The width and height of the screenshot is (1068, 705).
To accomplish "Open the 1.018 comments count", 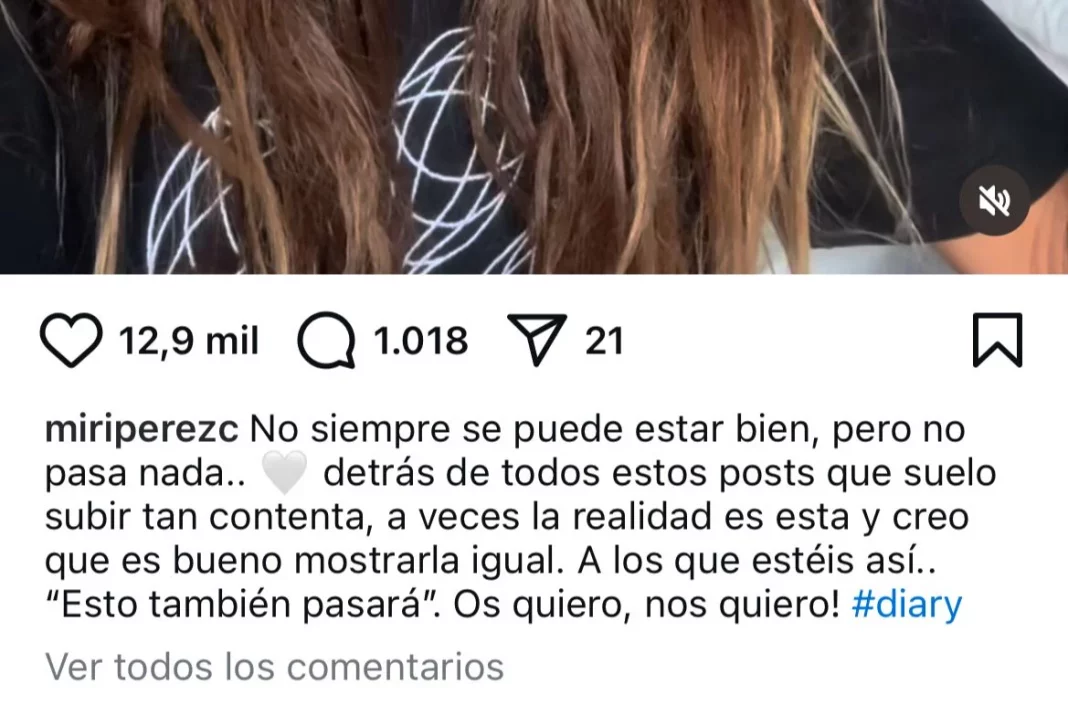I will point(421,341).
